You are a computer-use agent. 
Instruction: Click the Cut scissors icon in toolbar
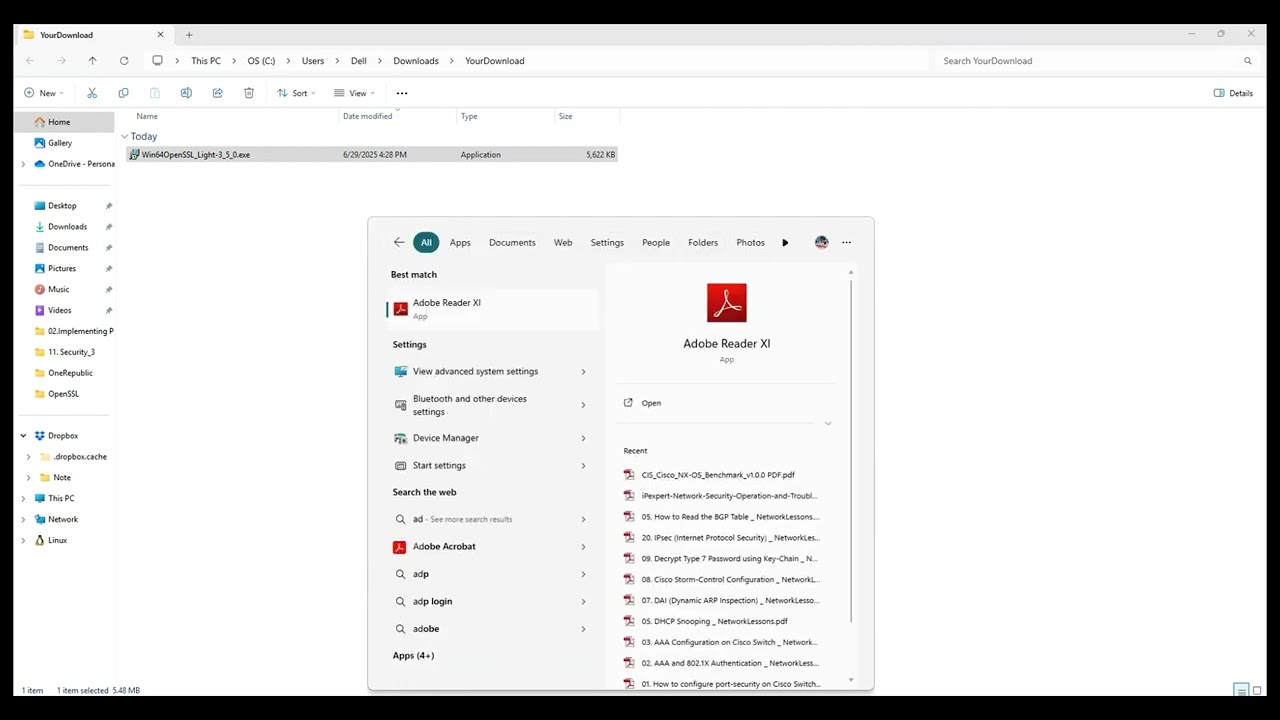[x=92, y=93]
